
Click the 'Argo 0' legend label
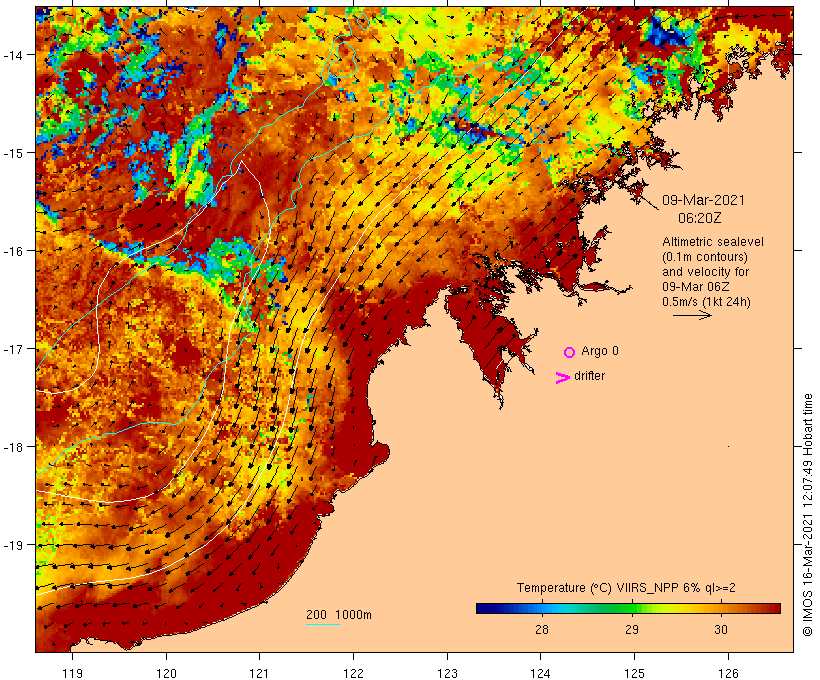click(x=600, y=351)
